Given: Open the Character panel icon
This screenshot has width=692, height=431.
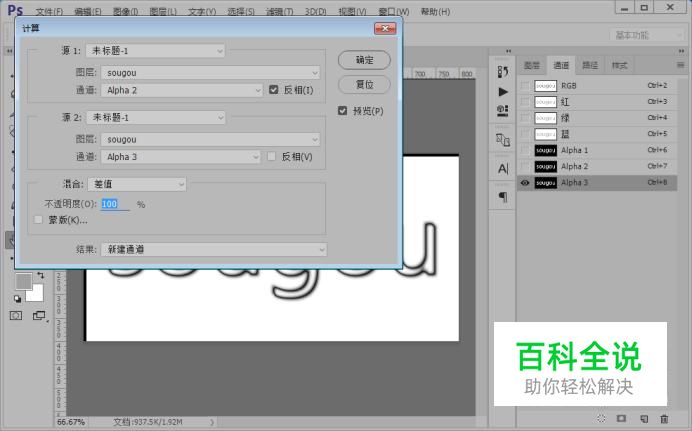Looking at the screenshot, I should (x=503, y=169).
